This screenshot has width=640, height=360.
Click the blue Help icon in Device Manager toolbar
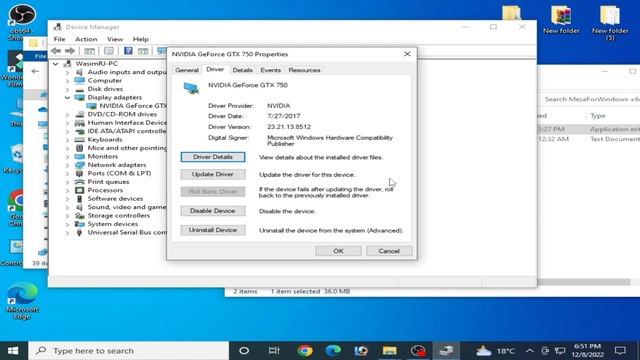click(128, 51)
